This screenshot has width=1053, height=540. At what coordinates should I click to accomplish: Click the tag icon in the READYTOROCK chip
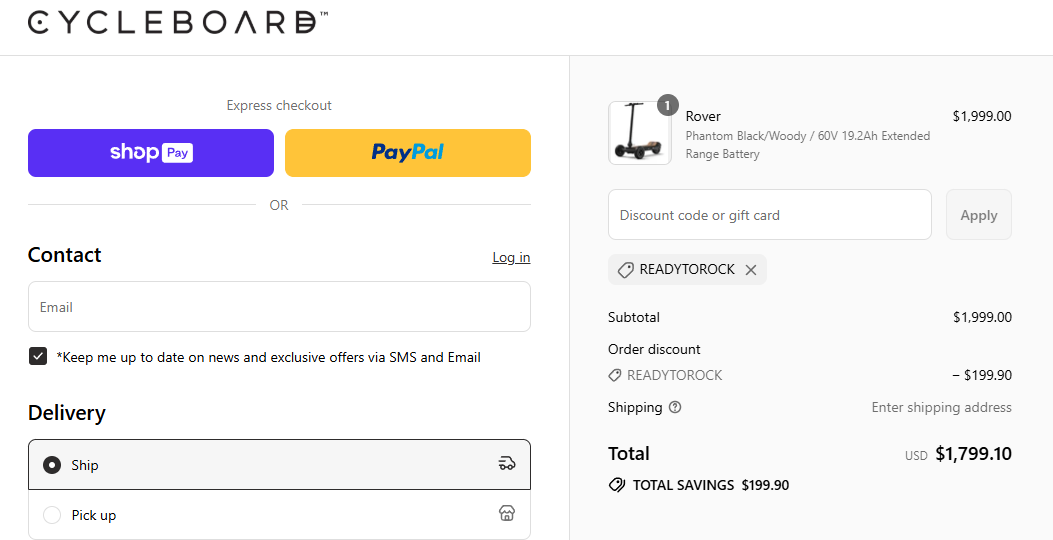(625, 270)
